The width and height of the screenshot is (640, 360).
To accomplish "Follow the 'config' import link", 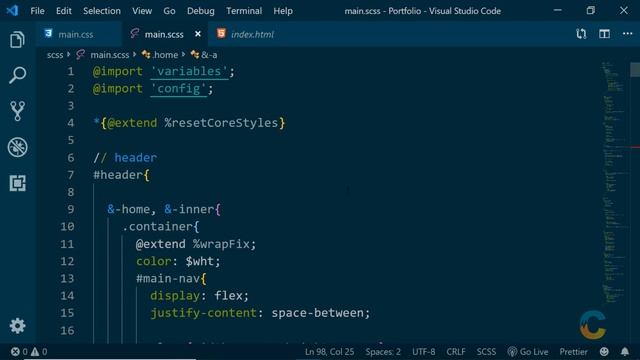I will (178, 89).
